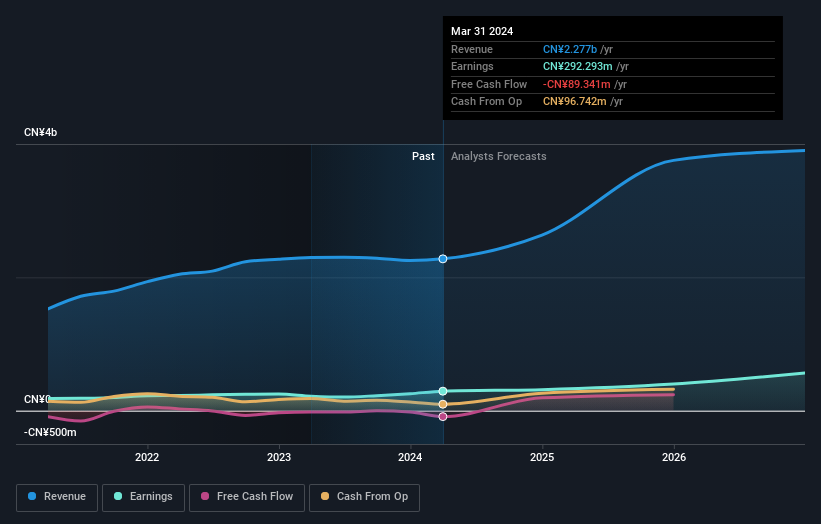Toggle the Cash From Op legend button
Screen dimensions: 821x524
[364, 497]
